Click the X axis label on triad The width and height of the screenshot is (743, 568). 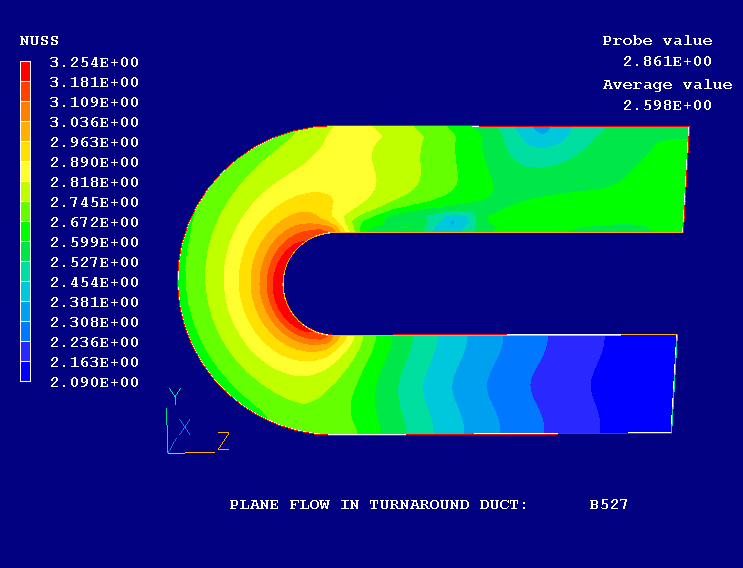tap(184, 427)
